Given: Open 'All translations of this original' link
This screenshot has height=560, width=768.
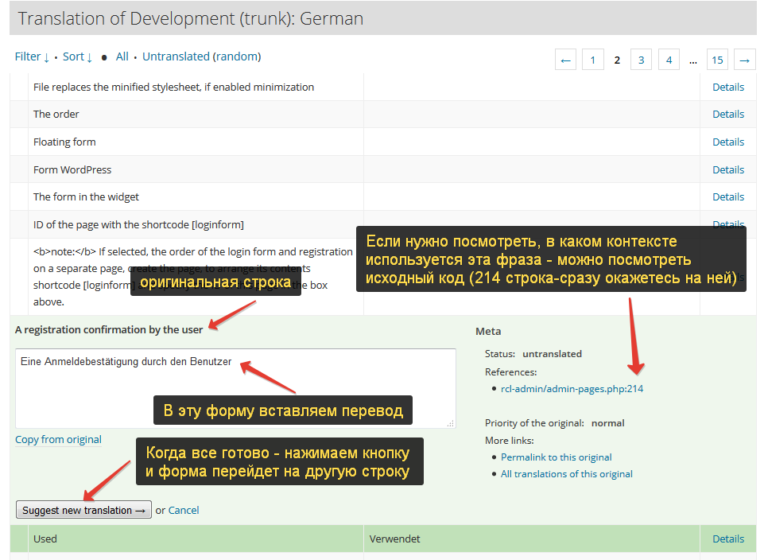Looking at the screenshot, I should pos(566,474).
